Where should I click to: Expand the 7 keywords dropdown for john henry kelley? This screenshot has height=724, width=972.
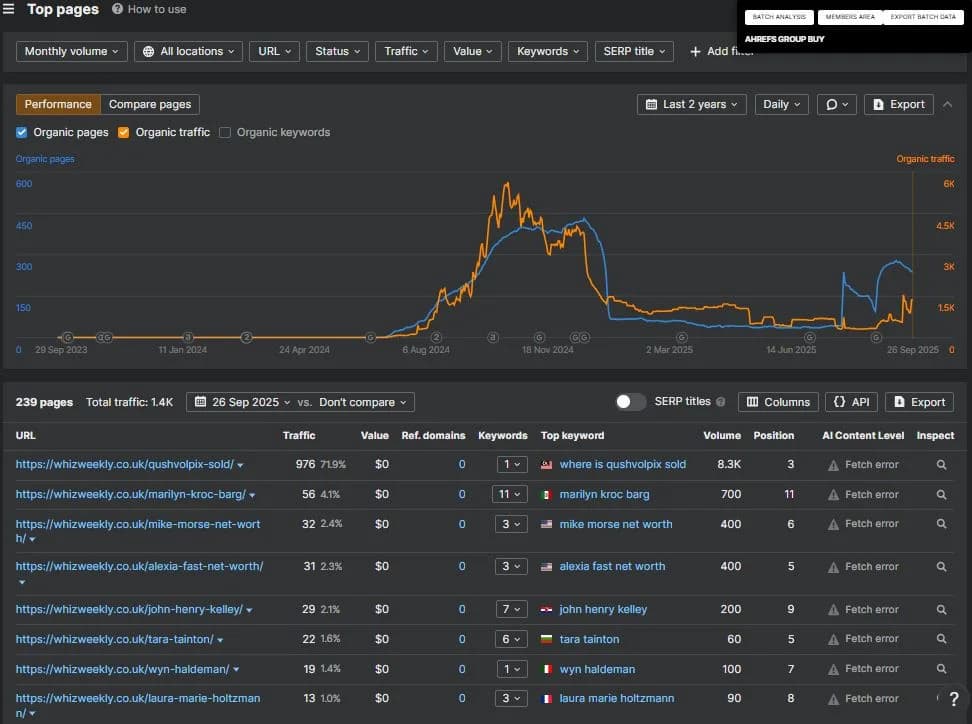point(511,609)
